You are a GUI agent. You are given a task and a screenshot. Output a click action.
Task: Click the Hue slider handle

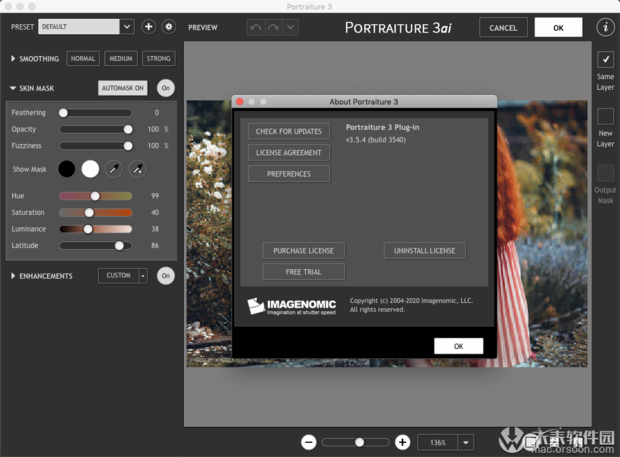point(95,196)
